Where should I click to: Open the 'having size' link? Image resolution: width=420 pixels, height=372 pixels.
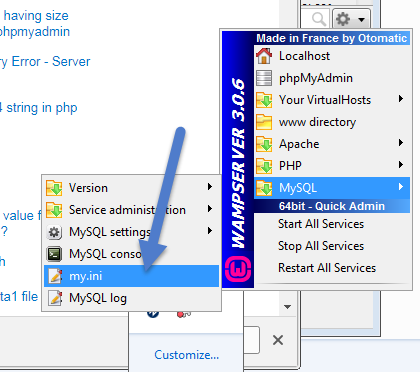36,16
